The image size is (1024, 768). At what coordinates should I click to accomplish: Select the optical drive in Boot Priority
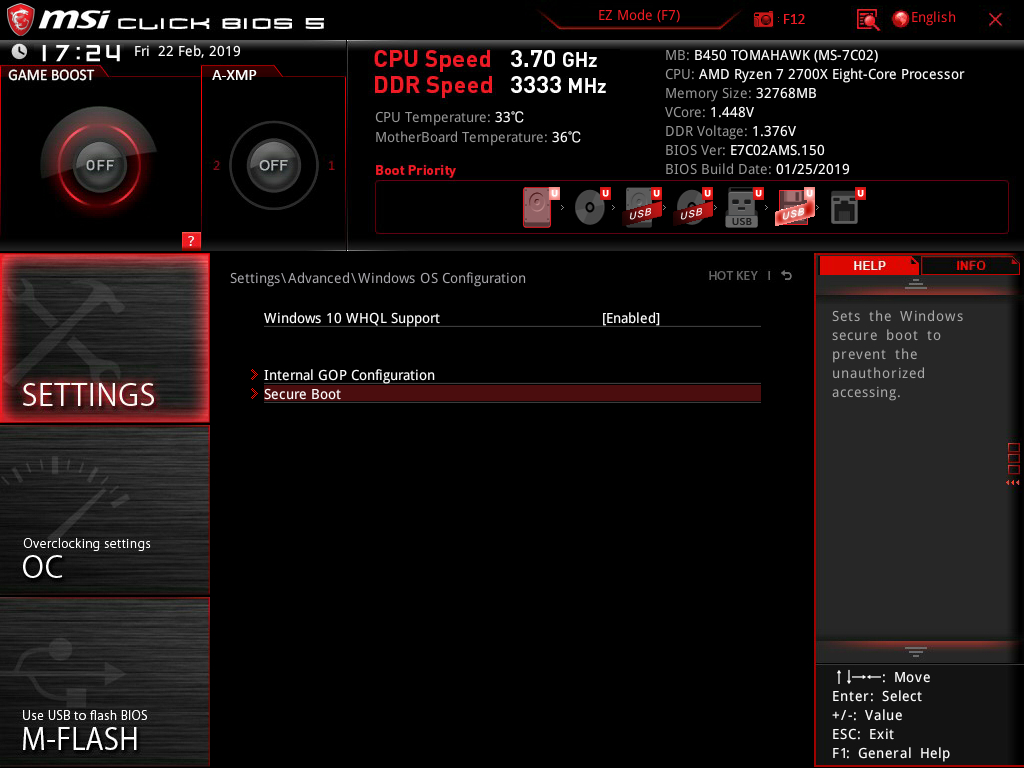click(x=590, y=207)
